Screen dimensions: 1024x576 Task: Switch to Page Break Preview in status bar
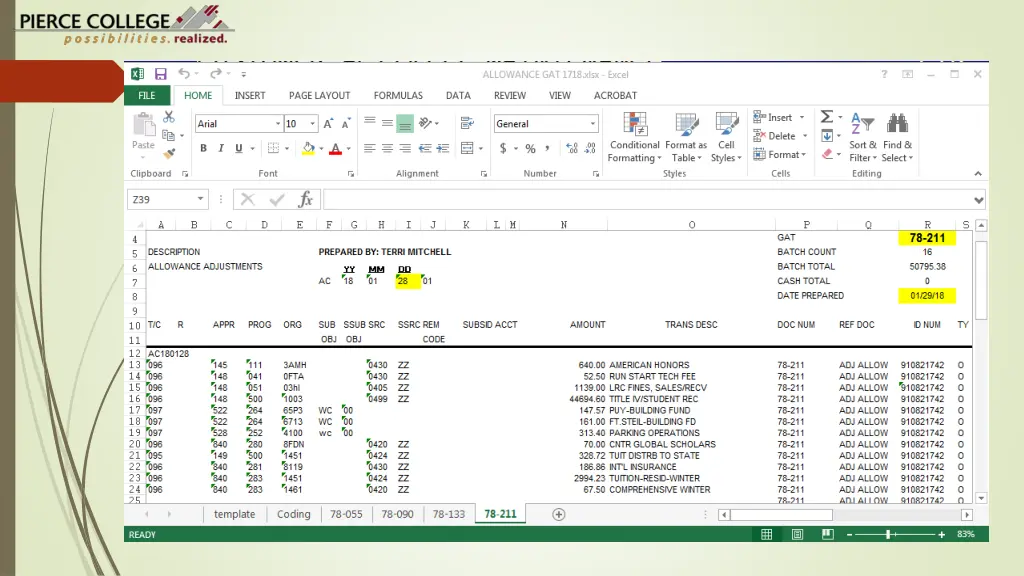click(827, 534)
